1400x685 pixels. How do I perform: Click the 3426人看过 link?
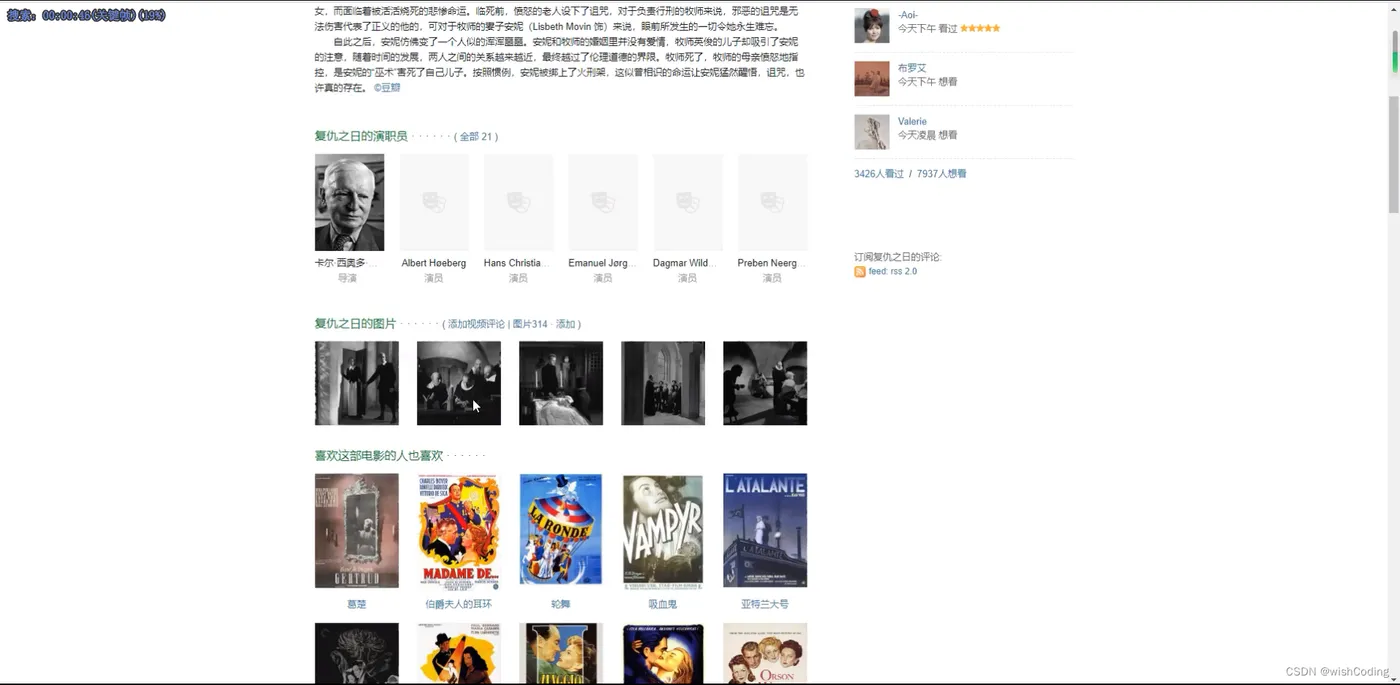878,174
